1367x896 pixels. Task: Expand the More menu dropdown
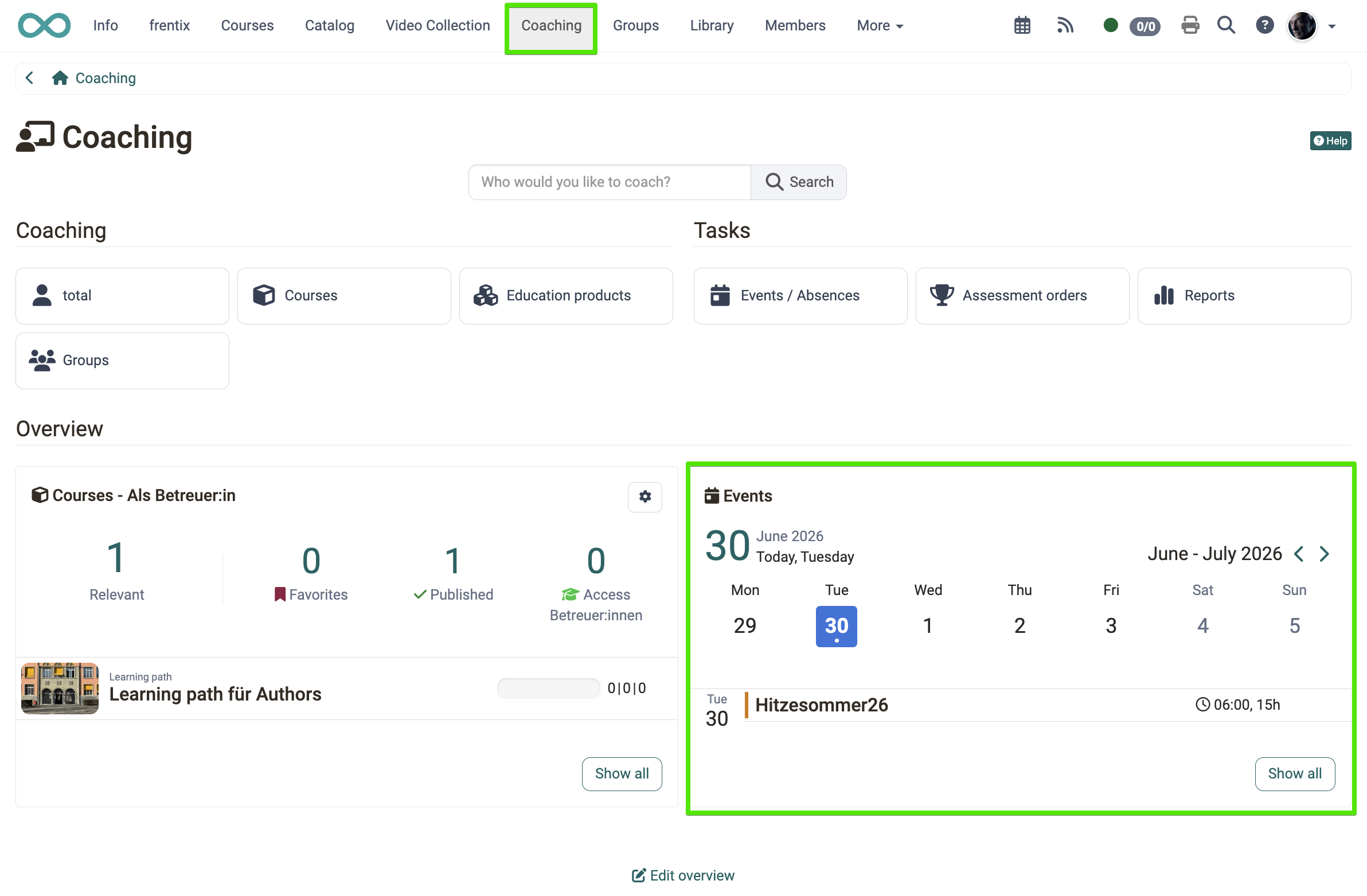[880, 26]
